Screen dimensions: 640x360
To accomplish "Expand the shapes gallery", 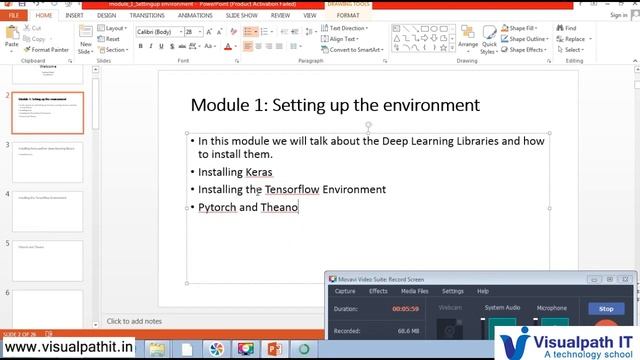I will click(453, 48).
